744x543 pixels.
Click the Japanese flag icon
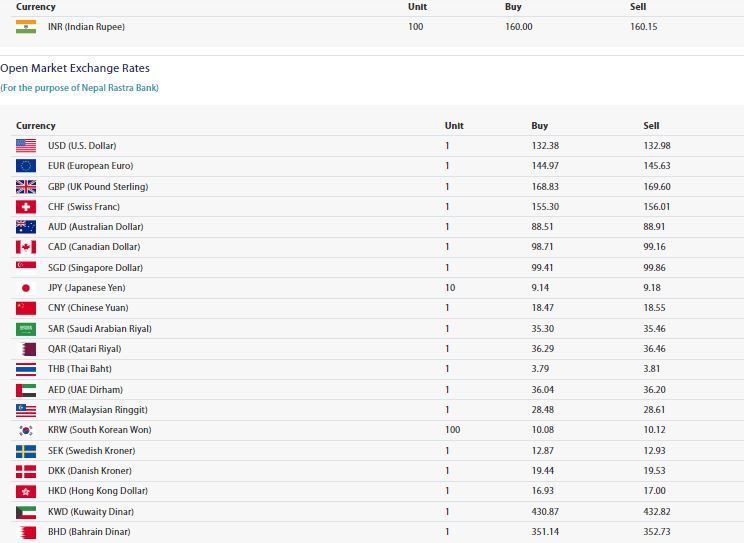click(26, 288)
